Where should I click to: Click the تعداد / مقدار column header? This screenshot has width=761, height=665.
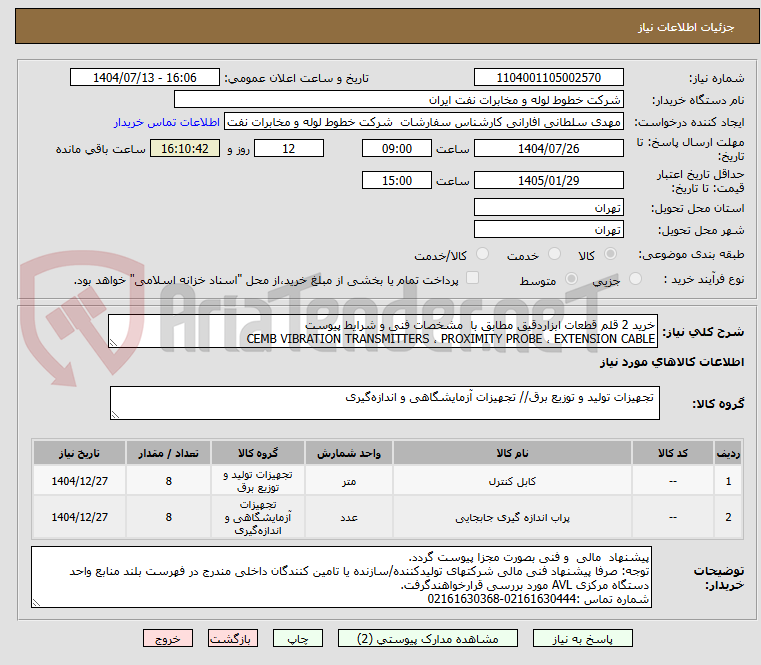pos(168,453)
